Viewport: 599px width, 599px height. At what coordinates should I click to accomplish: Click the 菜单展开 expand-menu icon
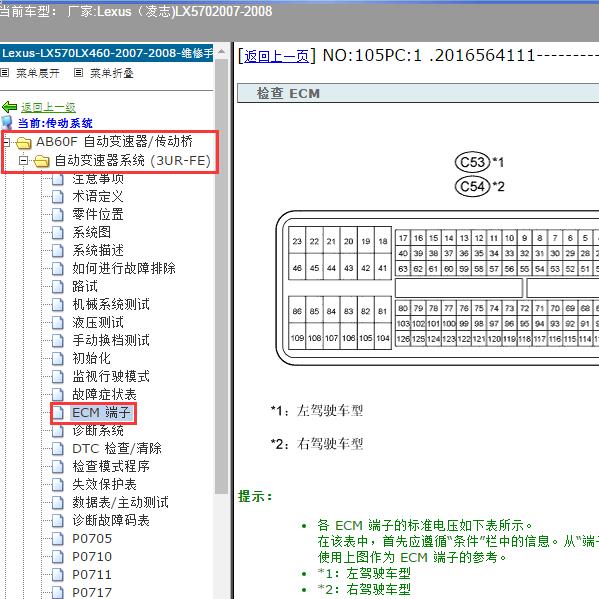click(5, 73)
